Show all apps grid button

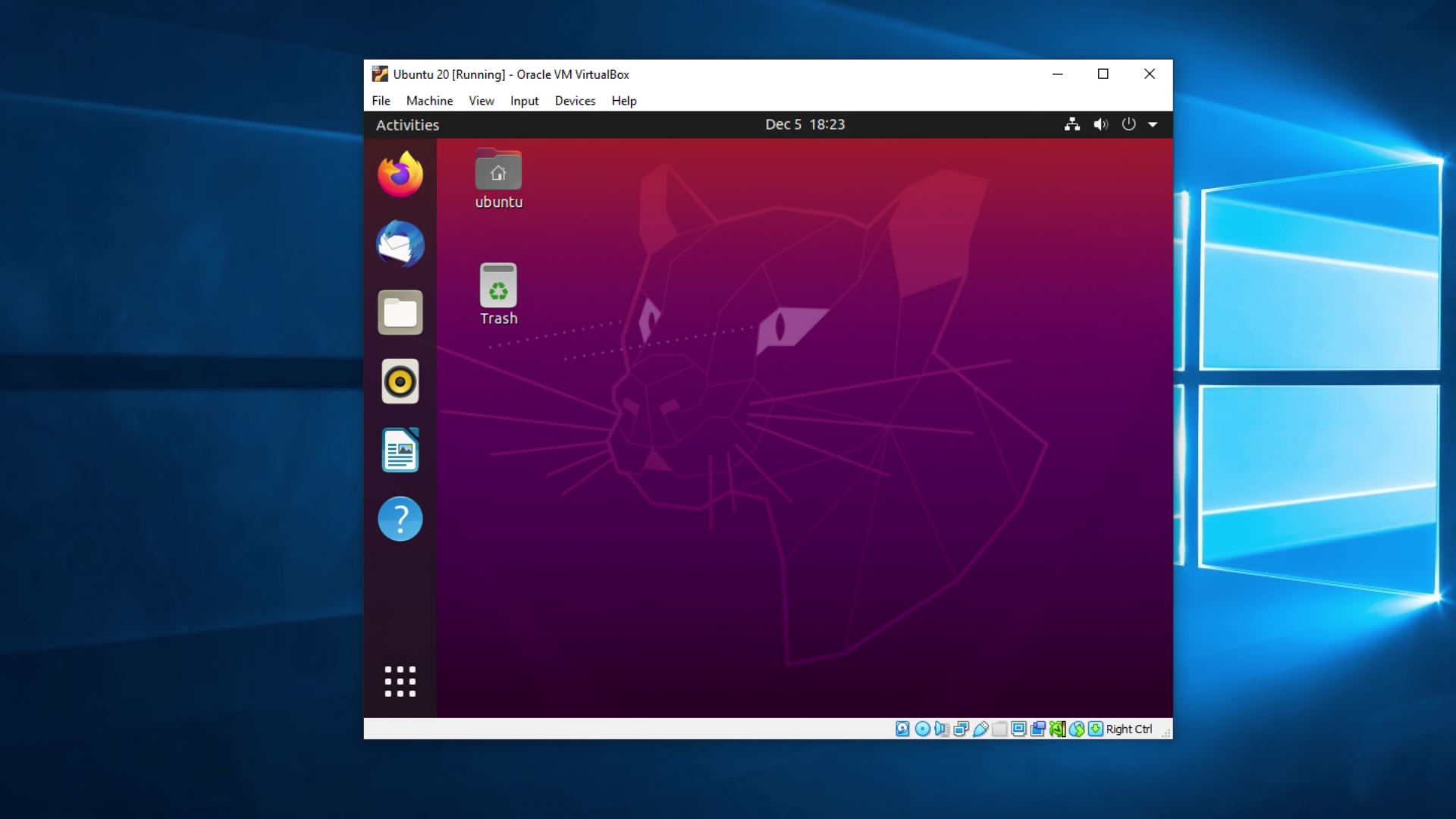(x=400, y=681)
